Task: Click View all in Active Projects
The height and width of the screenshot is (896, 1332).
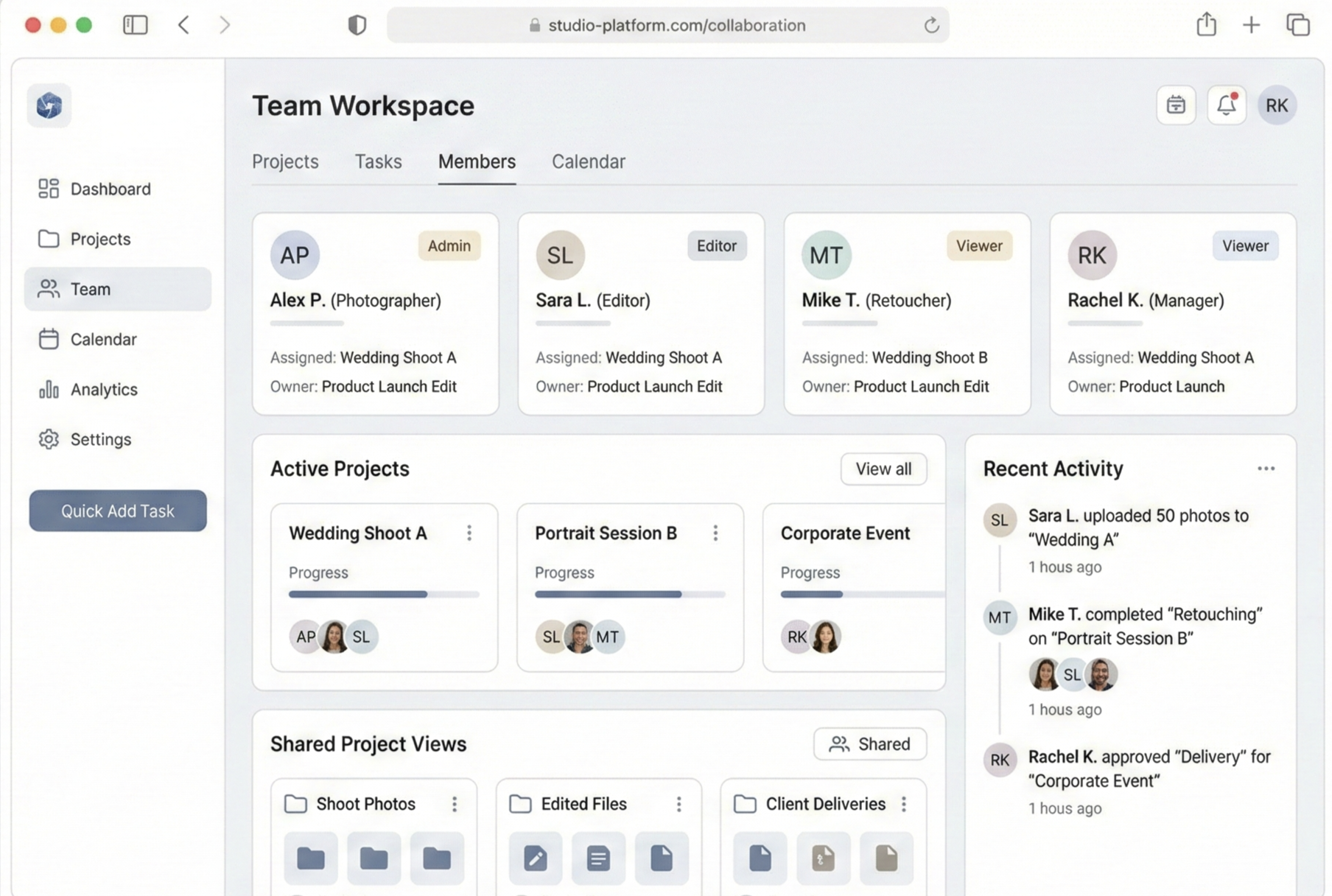Action: pos(883,469)
